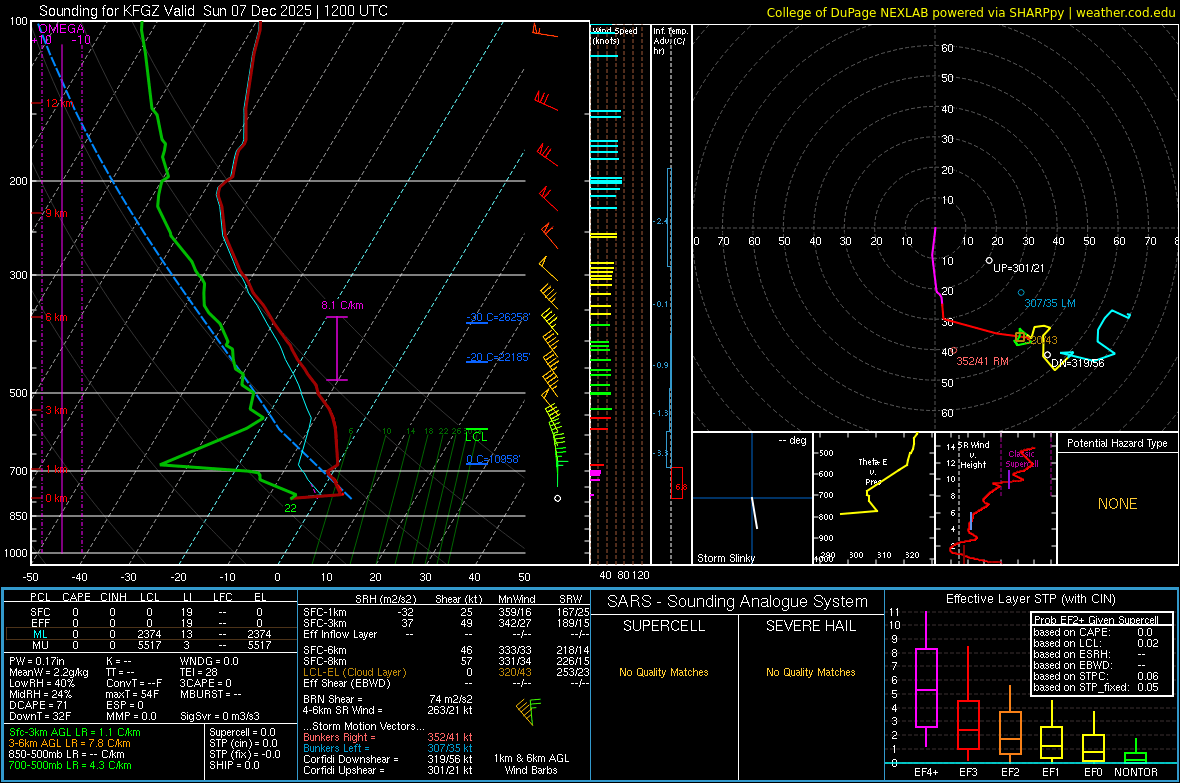Image resolution: width=1180 pixels, height=783 pixels.
Task: Click the '12 km' height marker
Action: pos(59,102)
